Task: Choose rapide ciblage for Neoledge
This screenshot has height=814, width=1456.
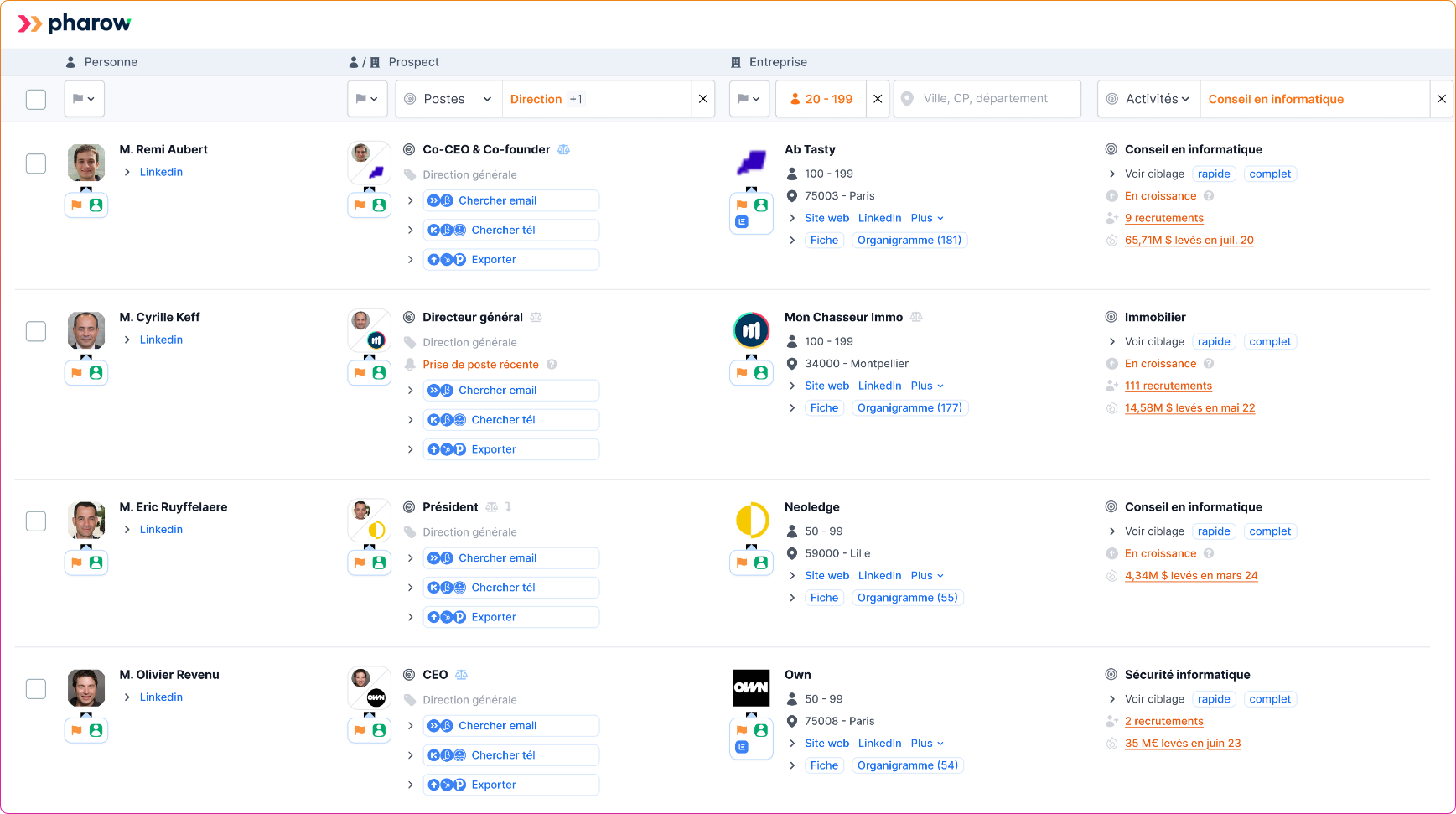Action: tap(1214, 531)
